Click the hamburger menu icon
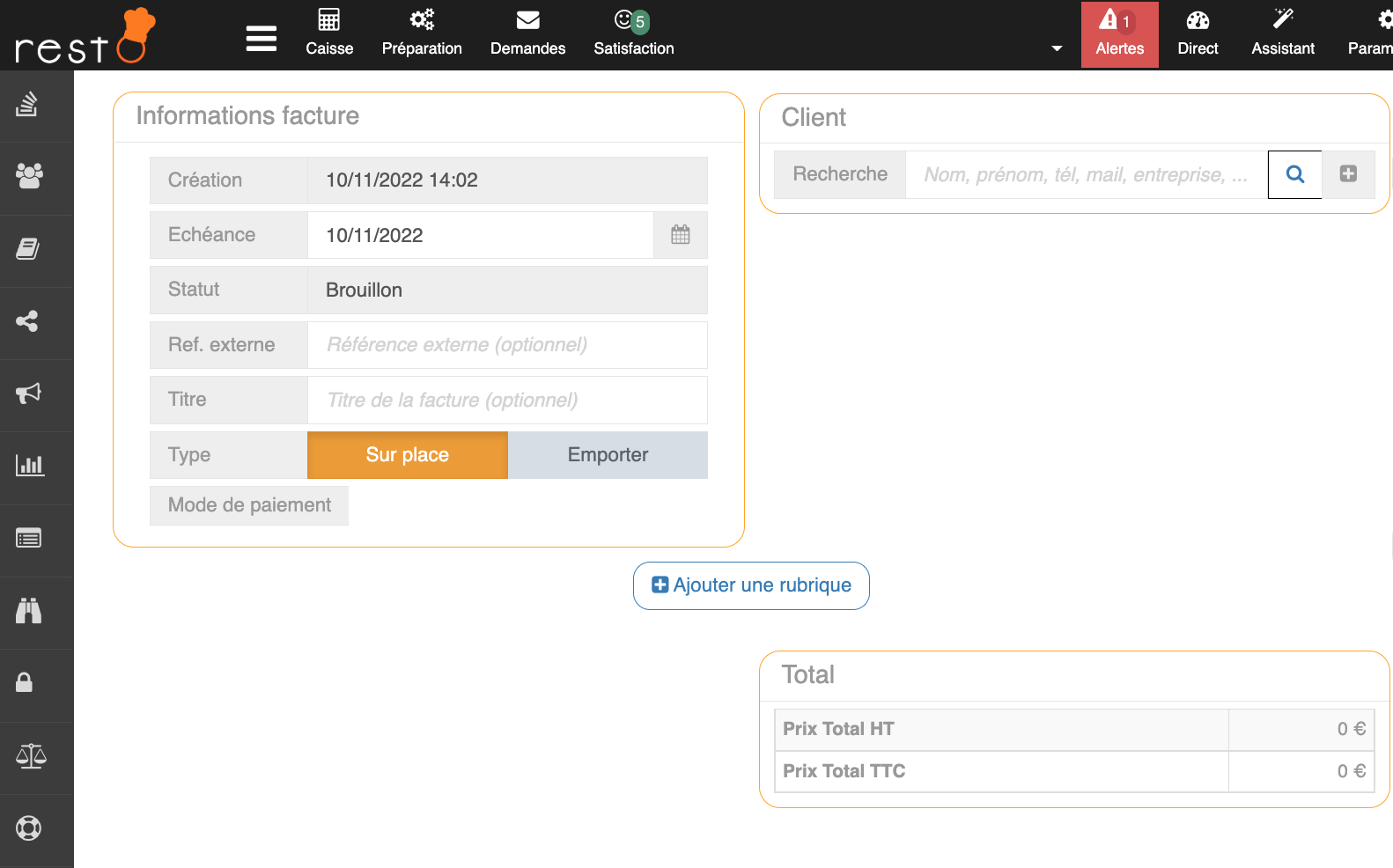1393x868 pixels. (261, 39)
